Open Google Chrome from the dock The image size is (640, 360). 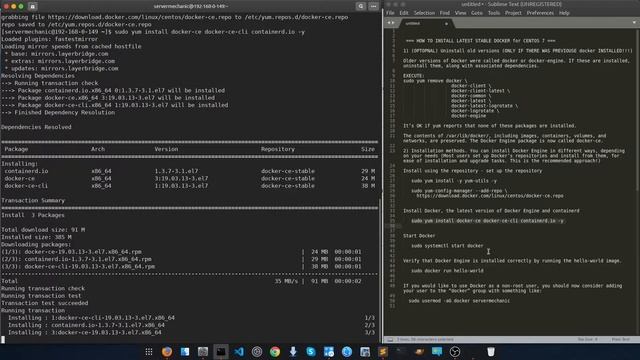tap(275, 352)
